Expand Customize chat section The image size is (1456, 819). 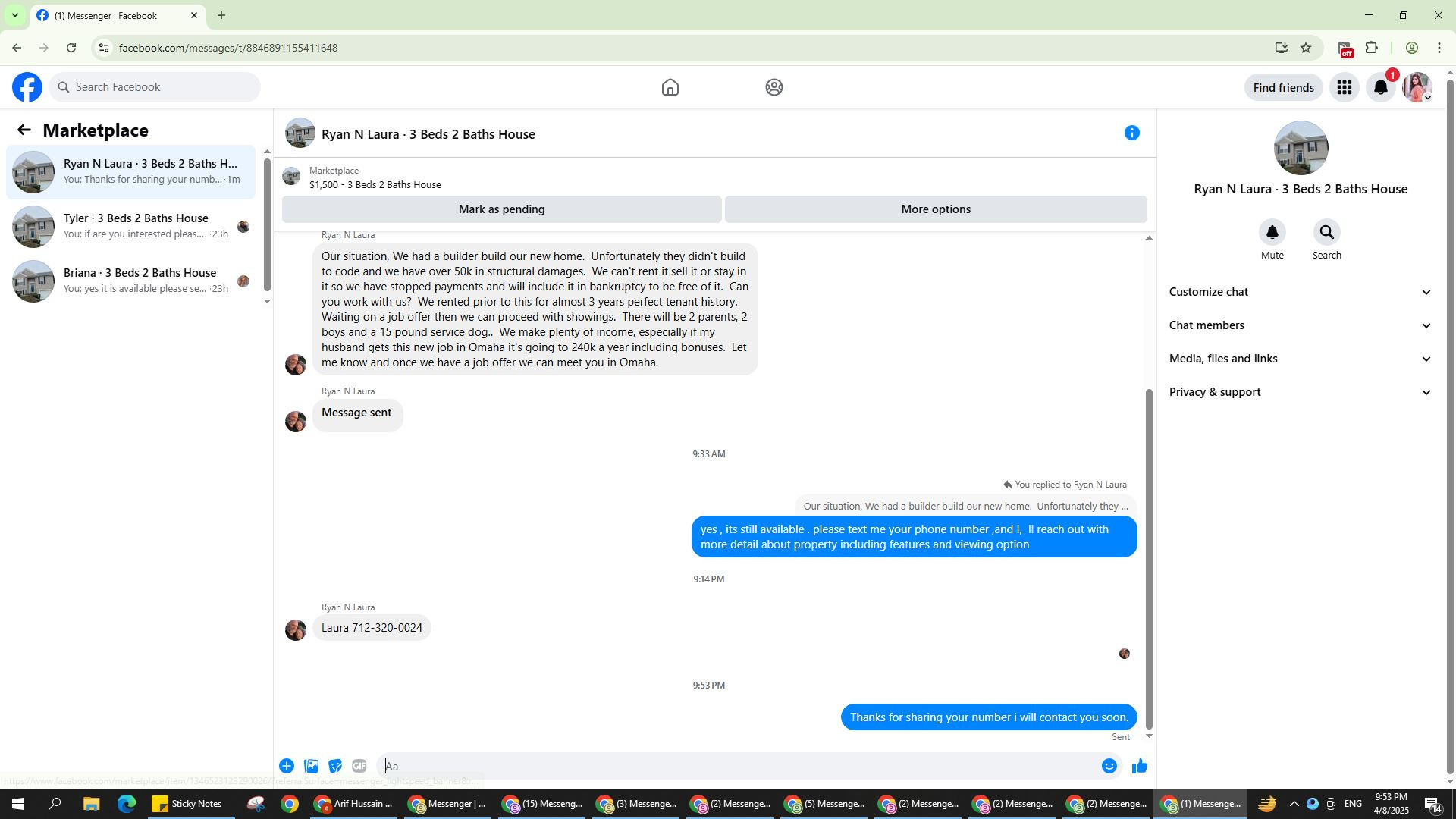tap(1300, 292)
